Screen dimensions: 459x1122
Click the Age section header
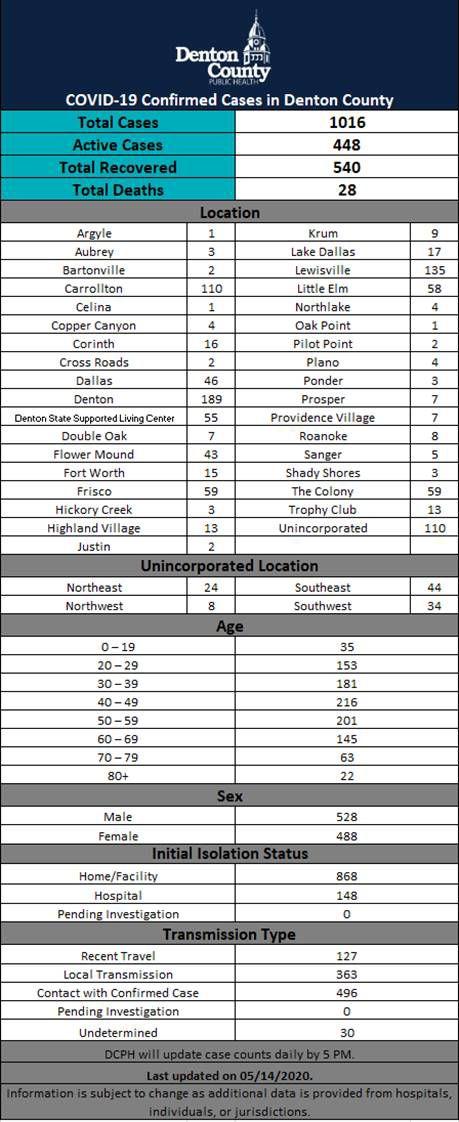(229, 626)
